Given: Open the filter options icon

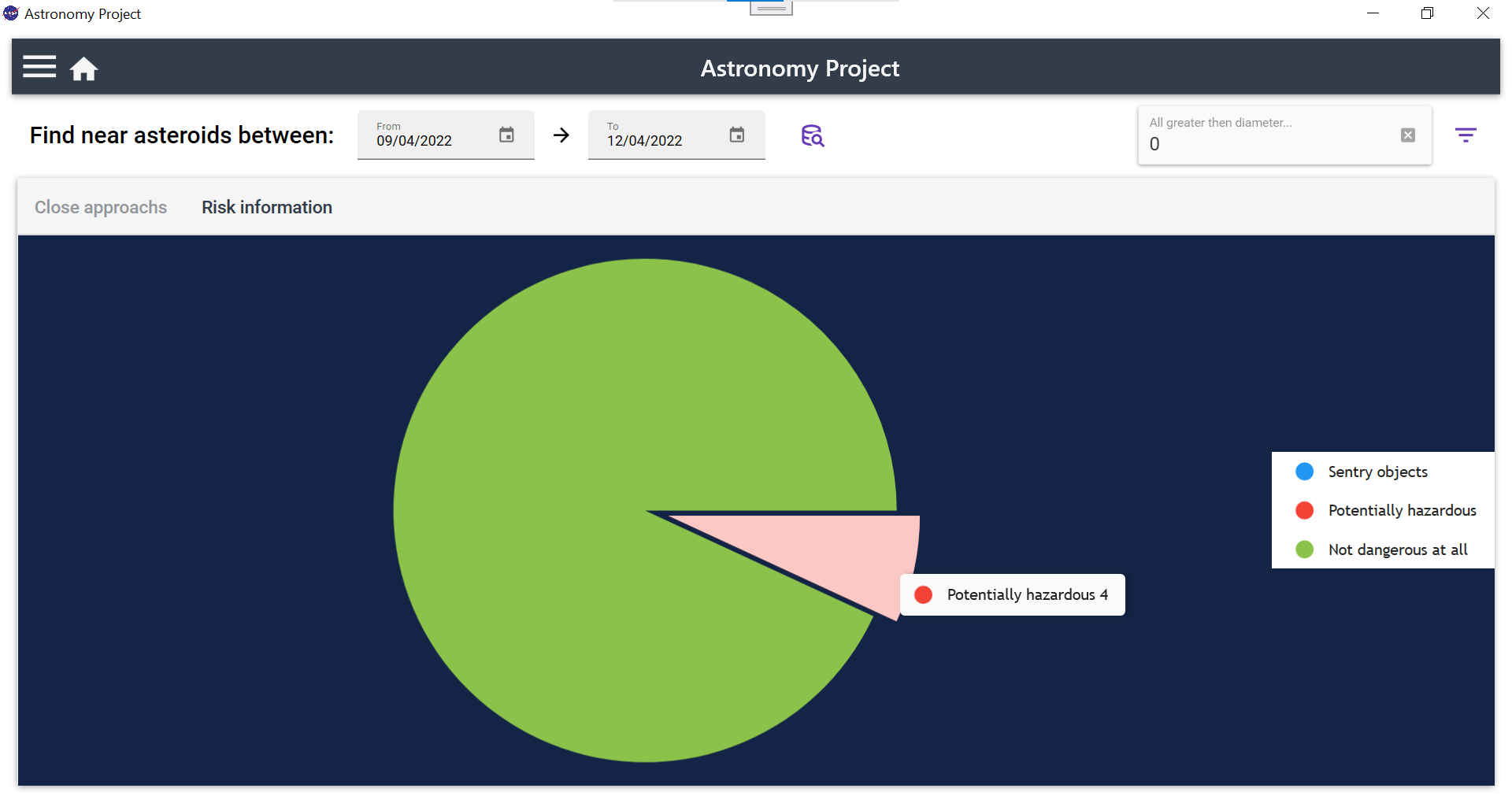Looking at the screenshot, I should [1466, 135].
